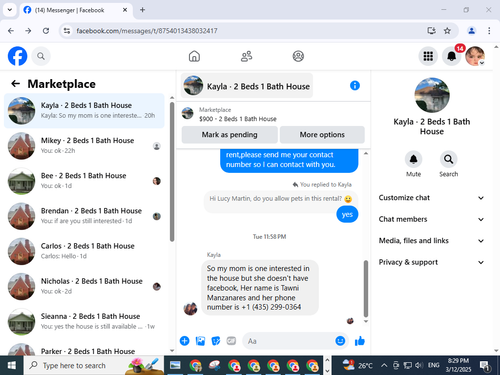Expand Privacy & support section
Viewport: 500px width, 375px height.
(431, 262)
